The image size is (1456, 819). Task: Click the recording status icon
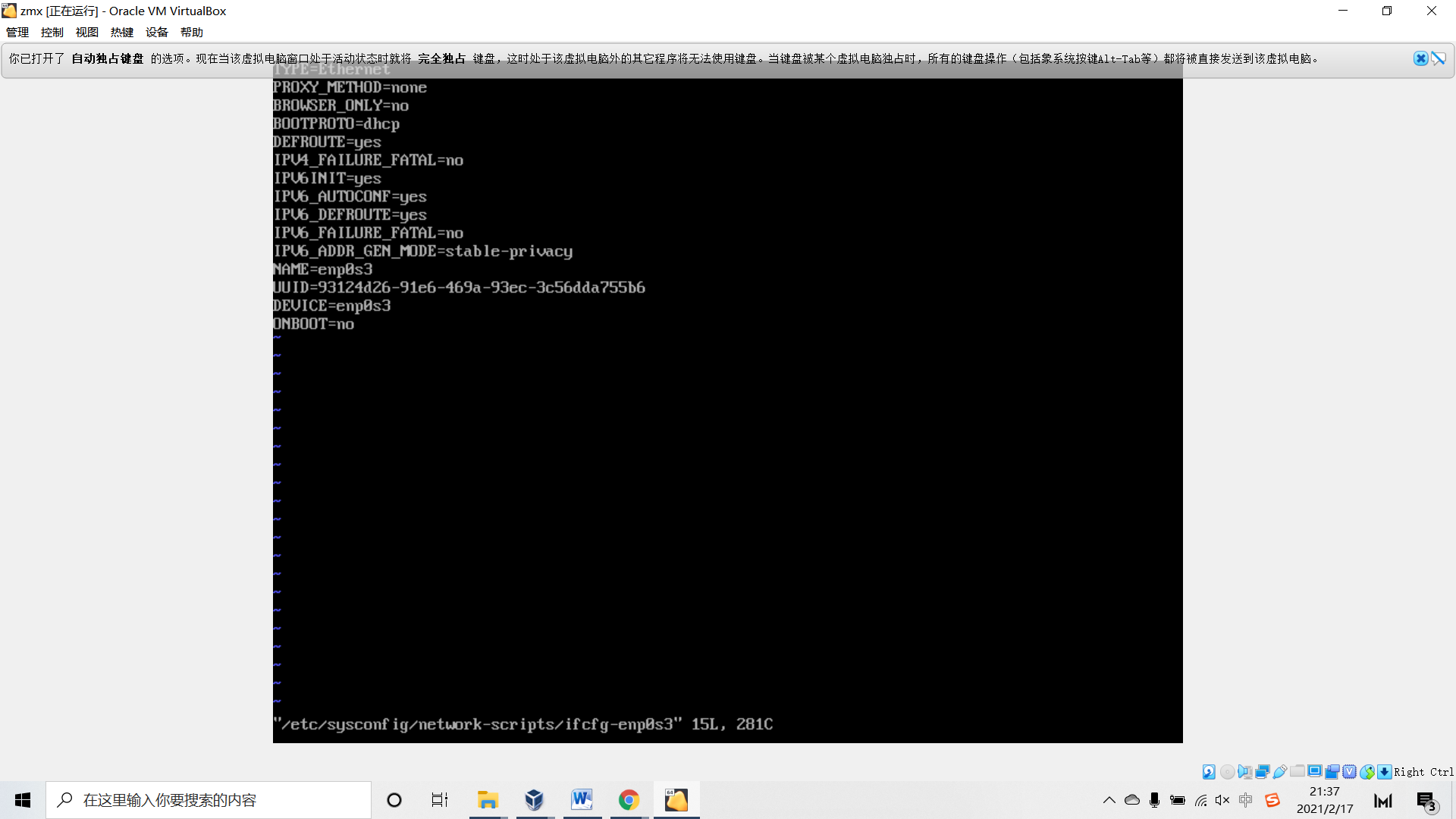1332,772
